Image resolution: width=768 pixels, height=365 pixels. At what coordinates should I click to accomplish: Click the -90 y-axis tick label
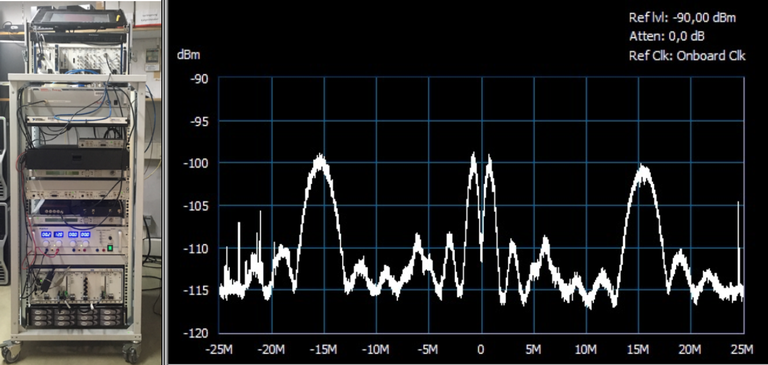201,78
